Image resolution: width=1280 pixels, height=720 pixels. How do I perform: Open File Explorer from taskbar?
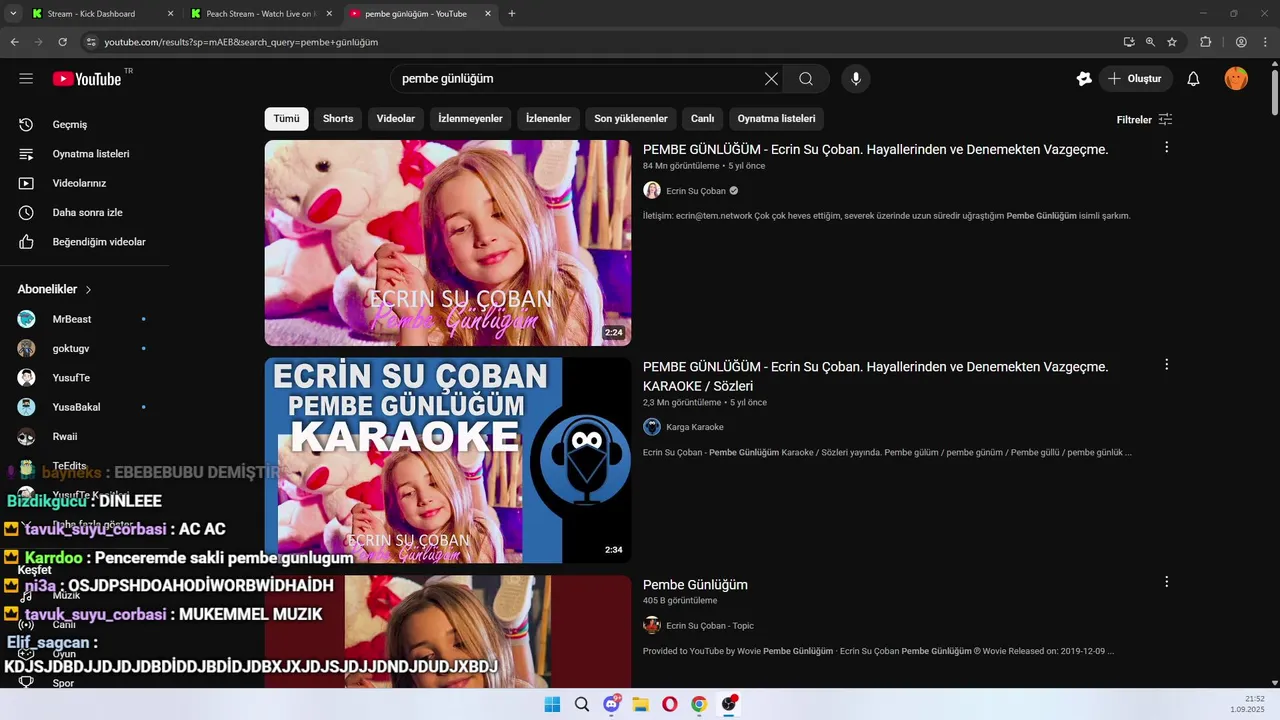click(x=640, y=704)
